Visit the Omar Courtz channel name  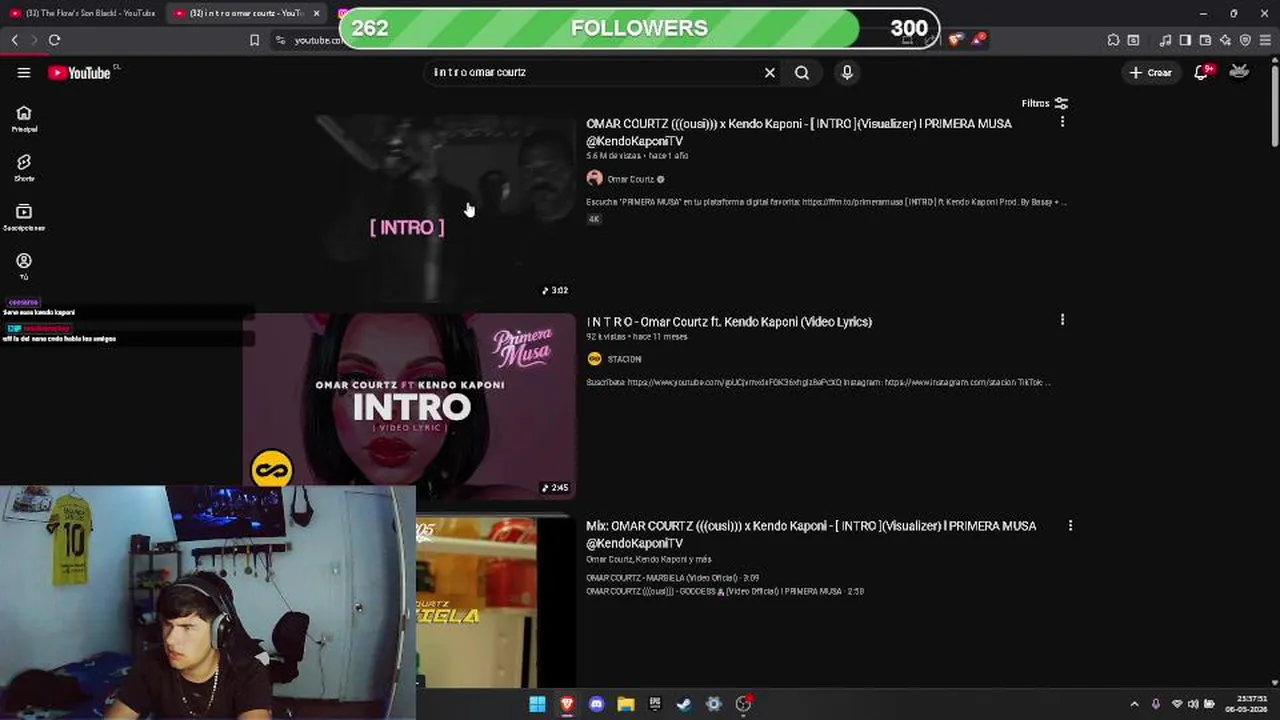point(630,179)
